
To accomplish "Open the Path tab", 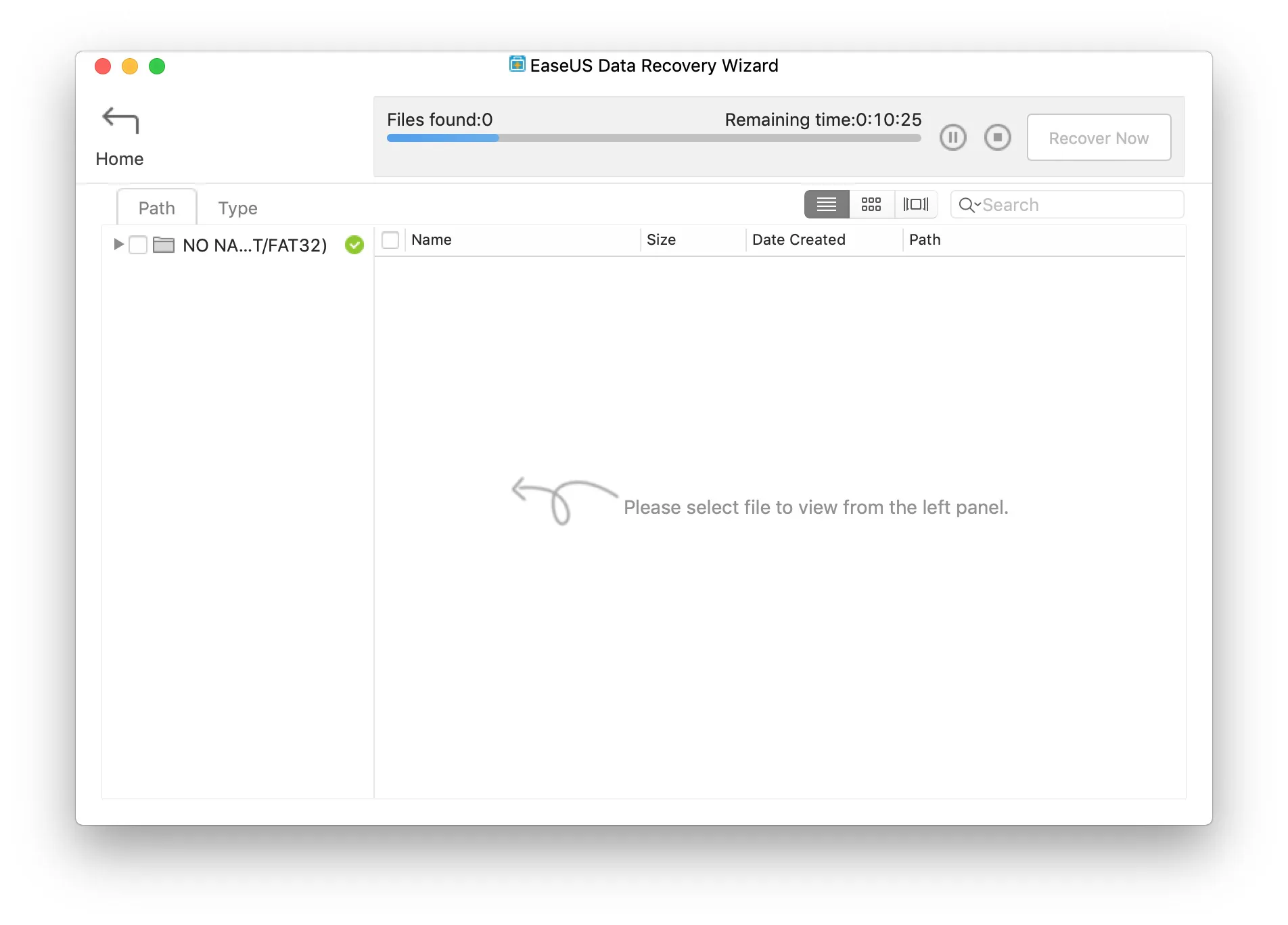I will (157, 208).
